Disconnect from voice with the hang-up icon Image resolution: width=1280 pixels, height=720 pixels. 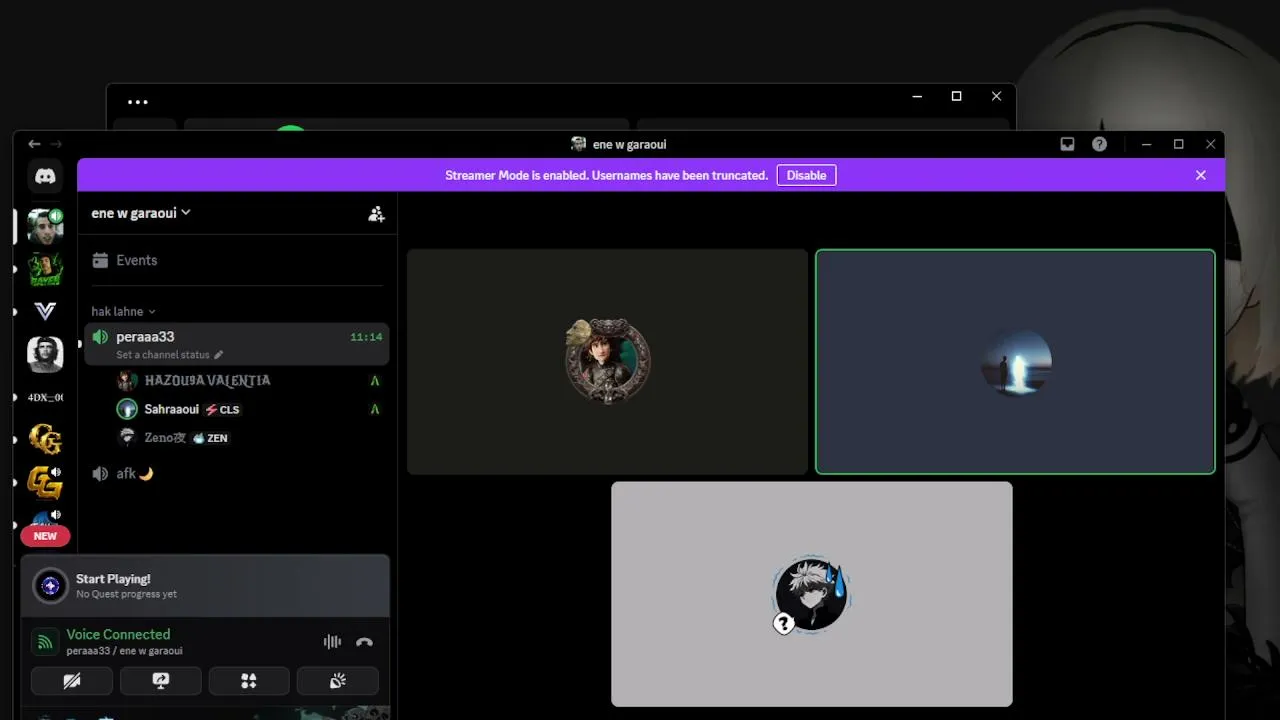pyautogui.click(x=364, y=642)
